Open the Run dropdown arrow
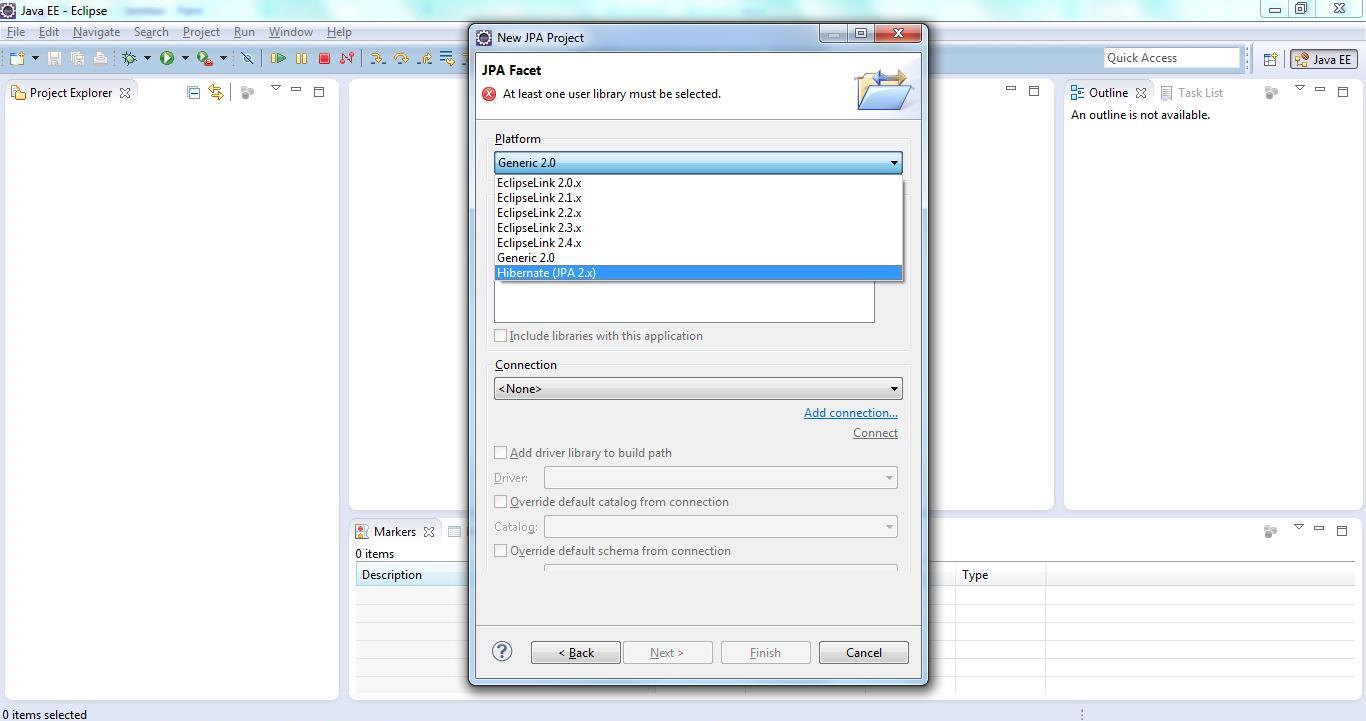1366x721 pixels. point(185,58)
